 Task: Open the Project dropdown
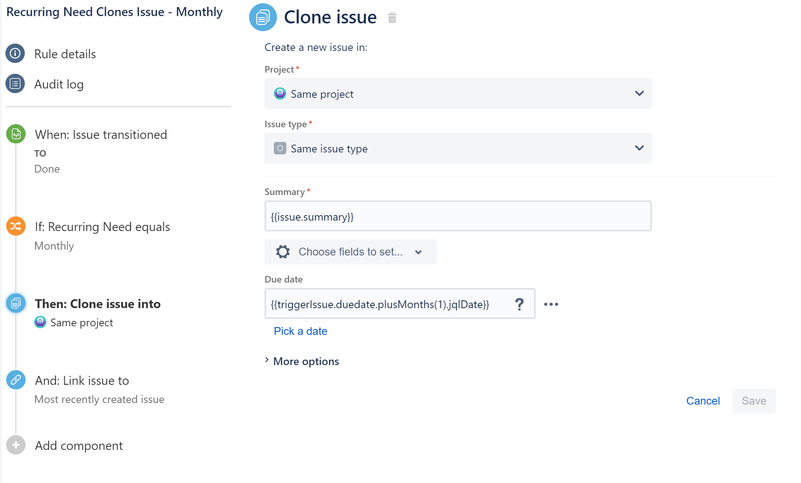tap(458, 94)
